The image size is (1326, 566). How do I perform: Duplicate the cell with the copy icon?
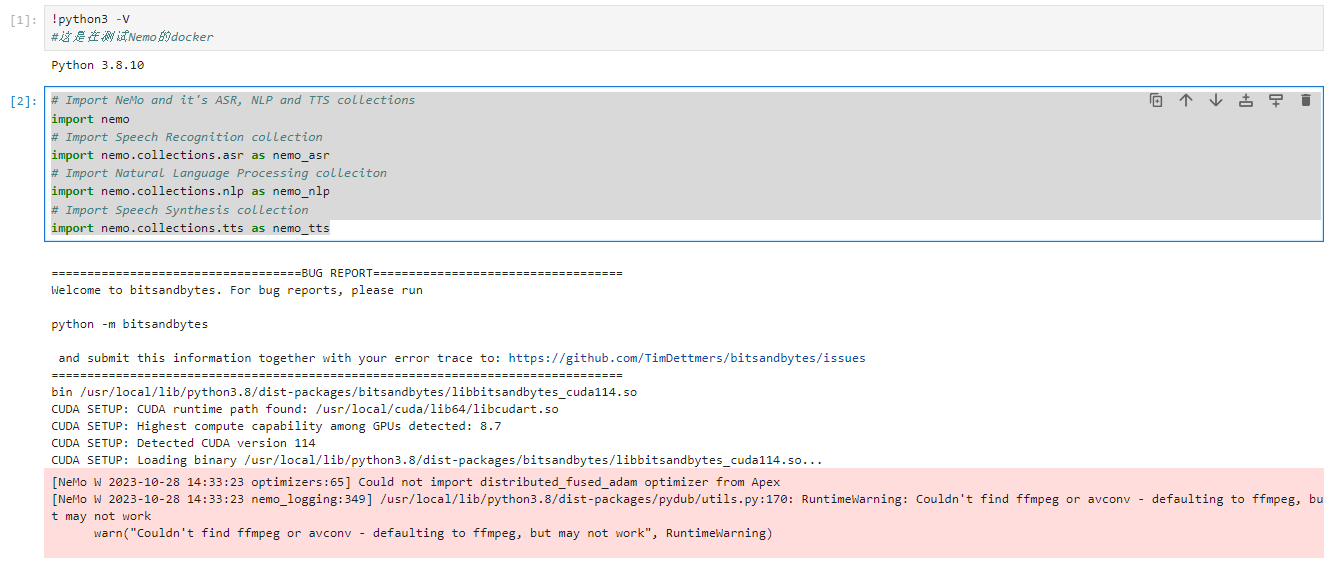[x=1156, y=100]
